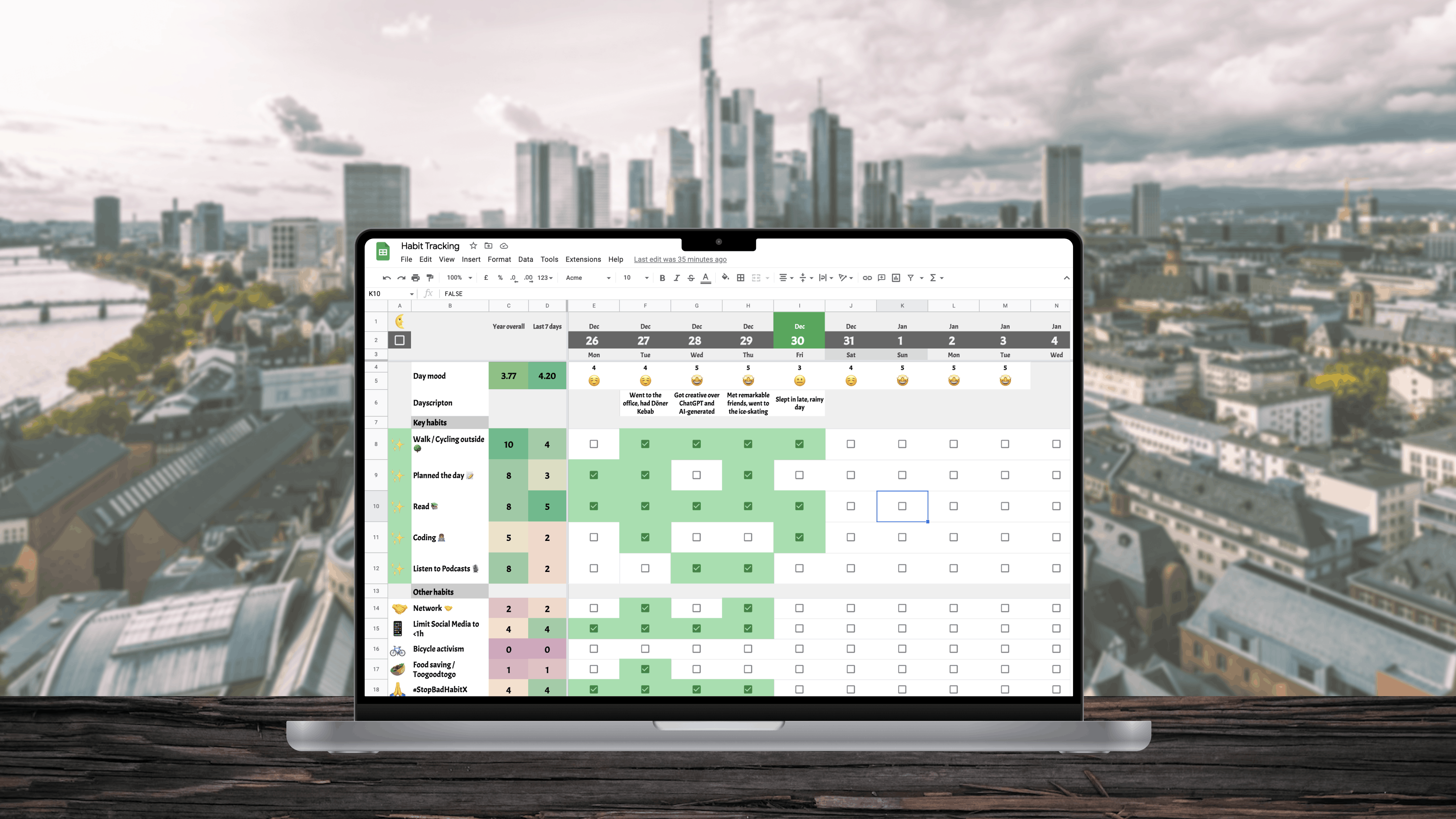Viewport: 1456px width, 819px height.
Task: Enable Walk/Cycling outside for Jan 2
Action: pos(953,444)
